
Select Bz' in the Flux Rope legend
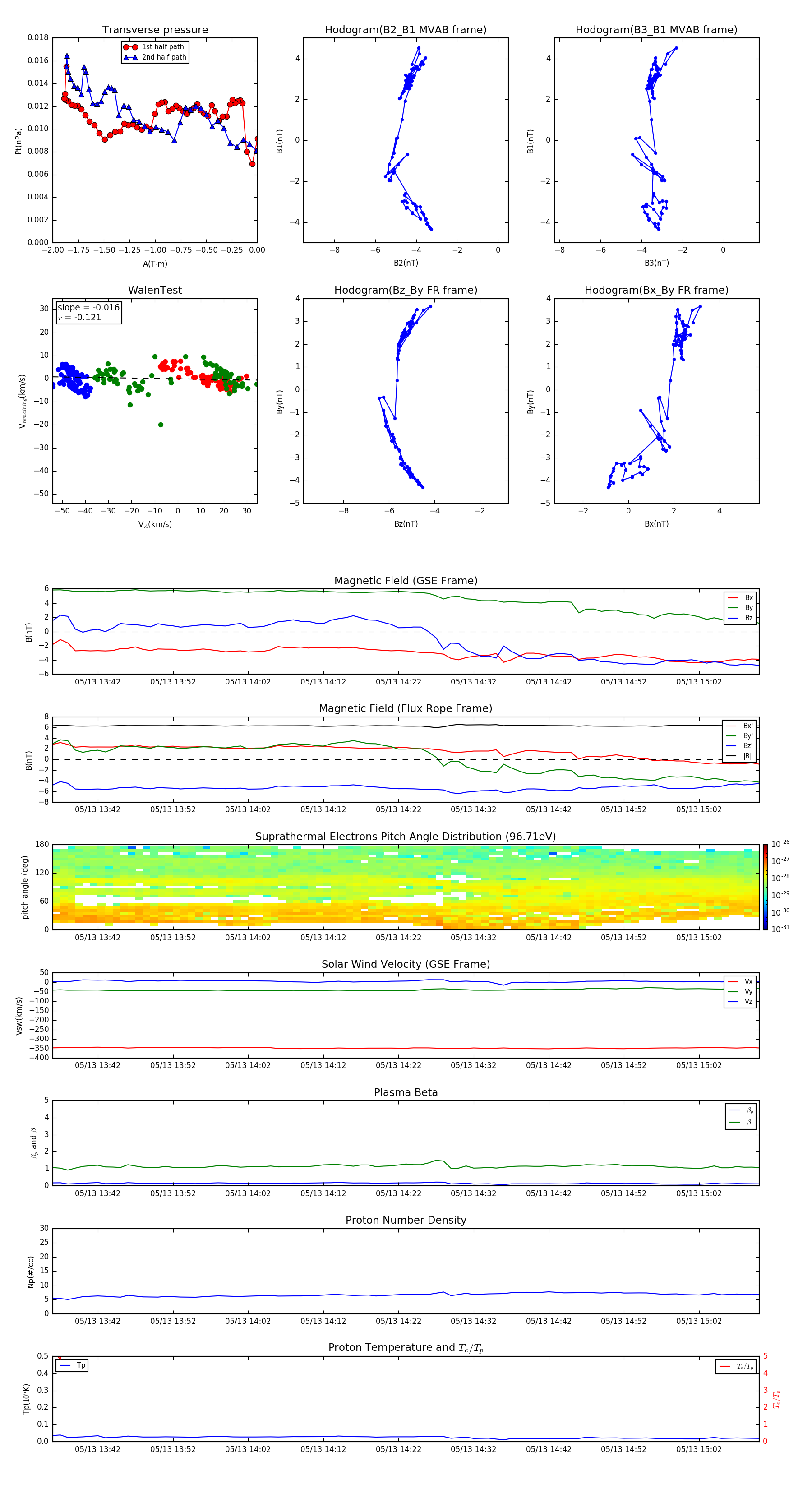(x=740, y=746)
